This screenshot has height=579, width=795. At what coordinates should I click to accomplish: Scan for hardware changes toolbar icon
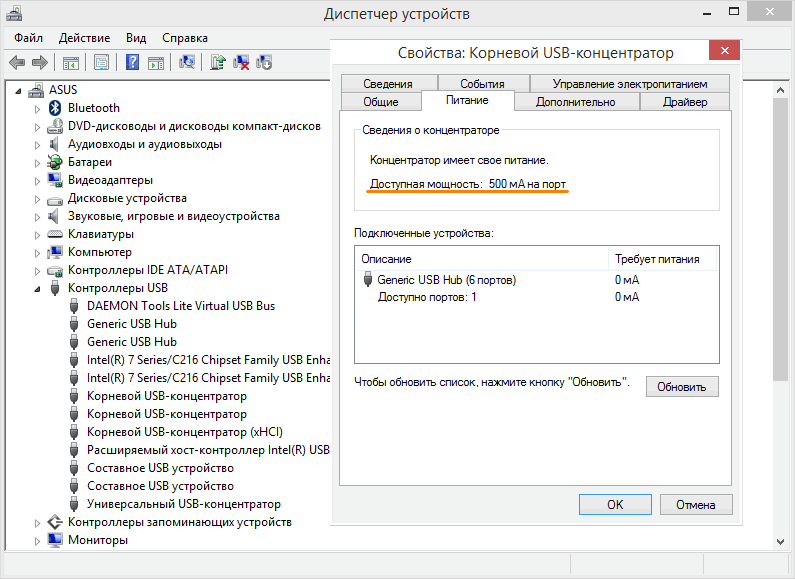(x=187, y=62)
